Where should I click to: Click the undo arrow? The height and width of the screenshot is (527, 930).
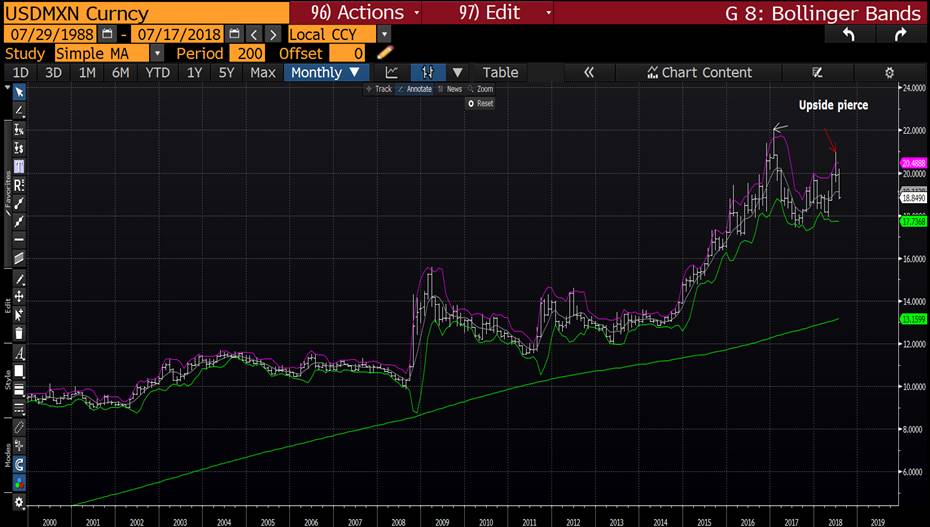(849, 34)
